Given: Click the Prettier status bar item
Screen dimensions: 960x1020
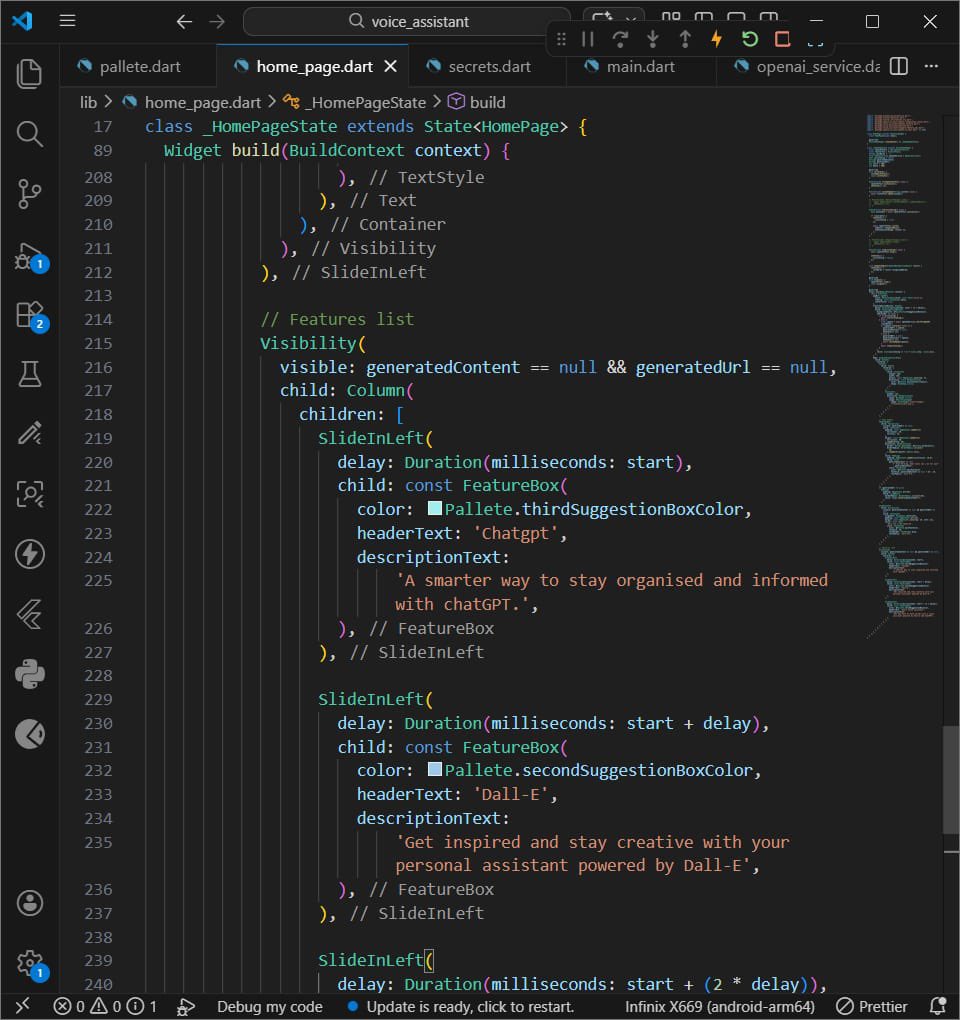Looking at the screenshot, I should [872, 1006].
